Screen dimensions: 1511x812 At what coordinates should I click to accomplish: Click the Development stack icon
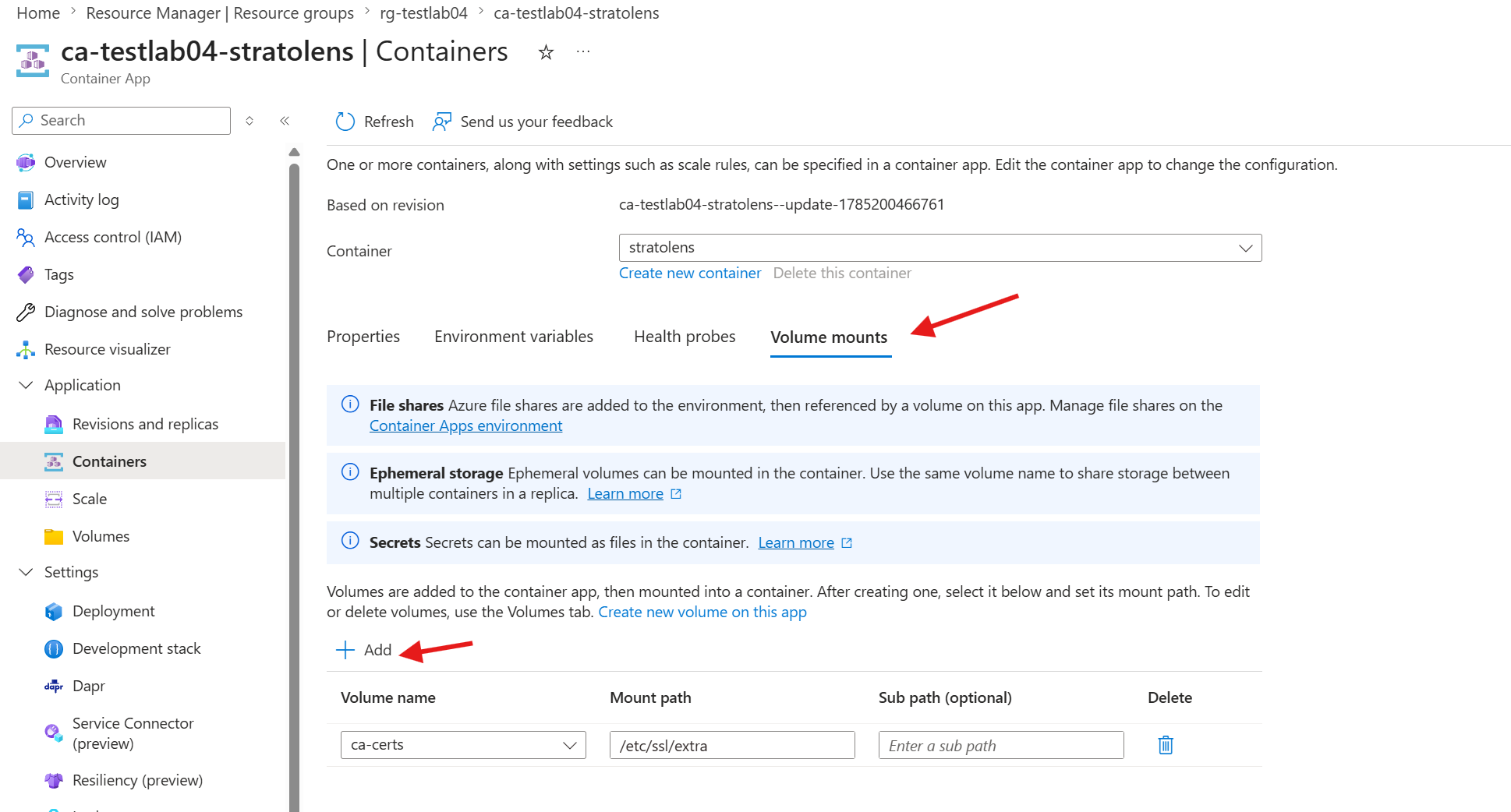point(54,648)
